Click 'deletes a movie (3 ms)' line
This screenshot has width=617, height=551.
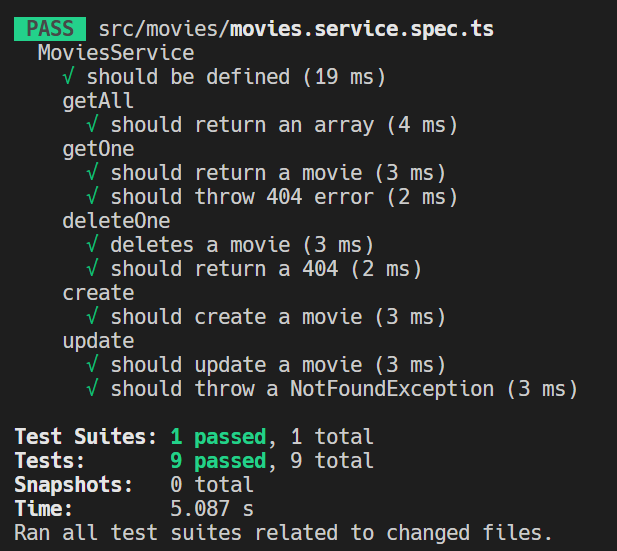242,245
